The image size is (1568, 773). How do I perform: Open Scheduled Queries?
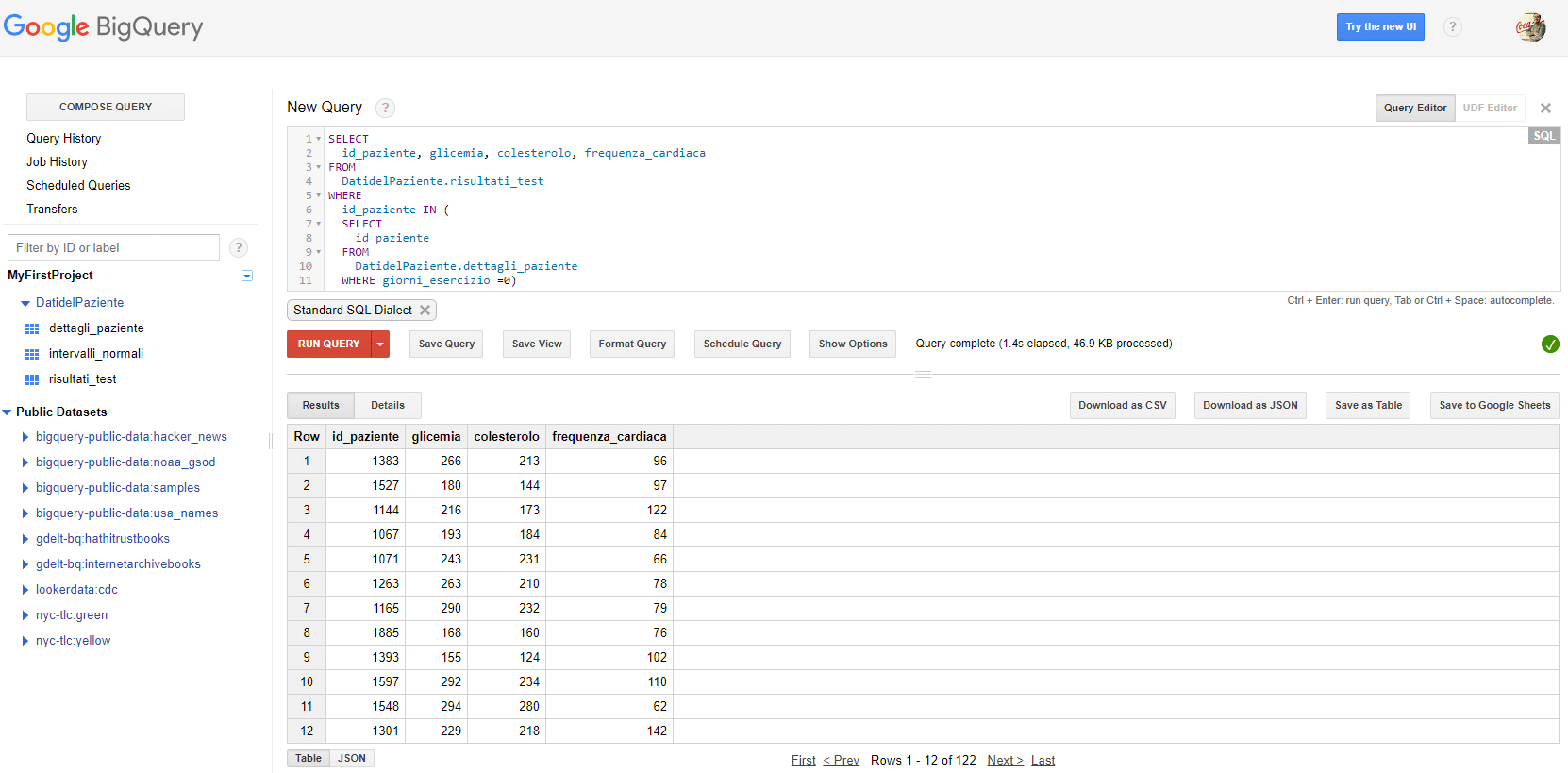click(78, 186)
